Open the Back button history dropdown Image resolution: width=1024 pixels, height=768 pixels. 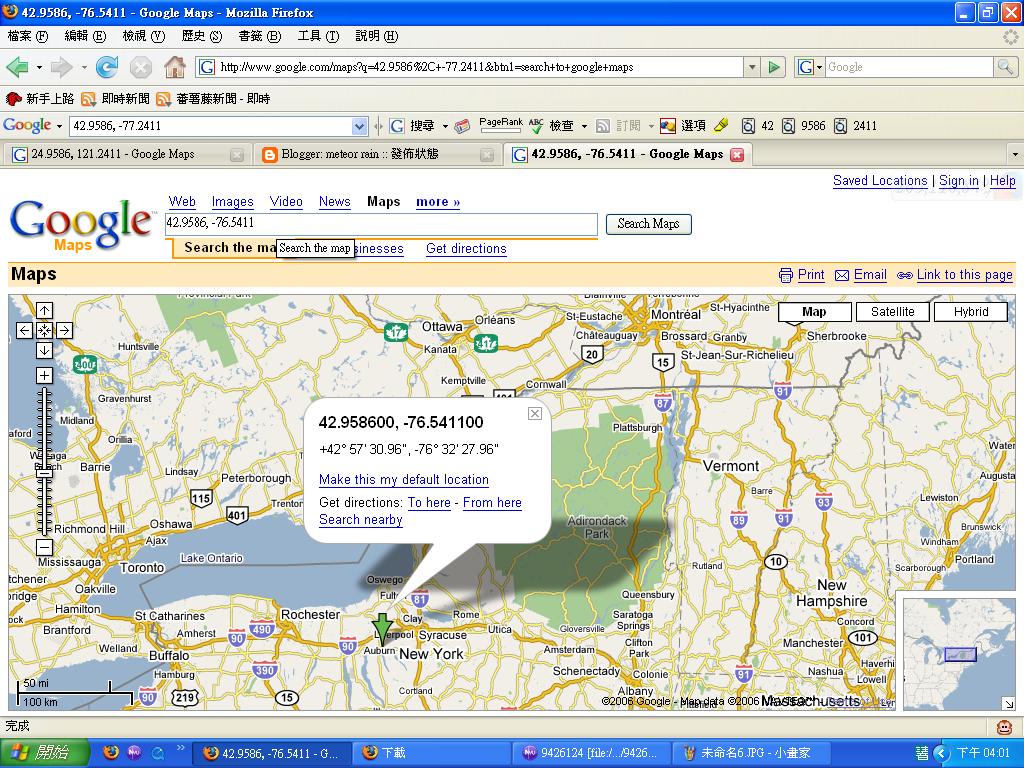(x=39, y=67)
